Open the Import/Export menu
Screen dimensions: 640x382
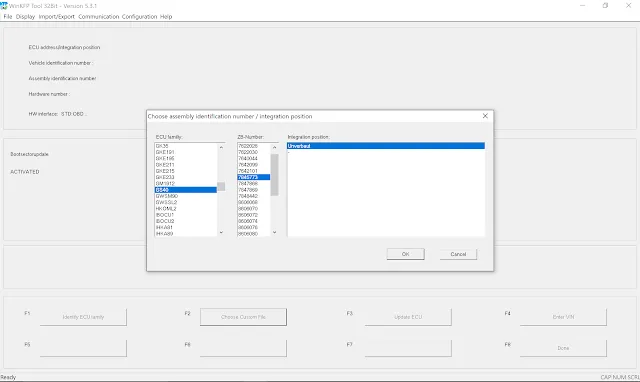[x=56, y=17]
